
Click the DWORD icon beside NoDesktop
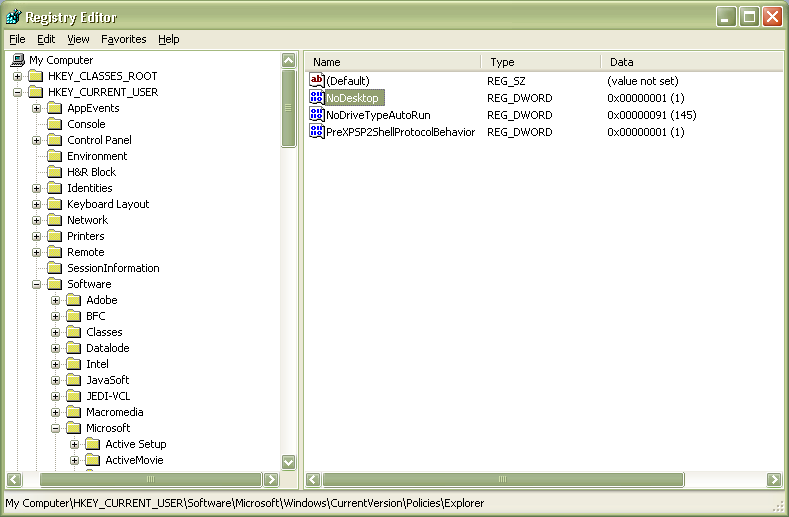click(317, 98)
